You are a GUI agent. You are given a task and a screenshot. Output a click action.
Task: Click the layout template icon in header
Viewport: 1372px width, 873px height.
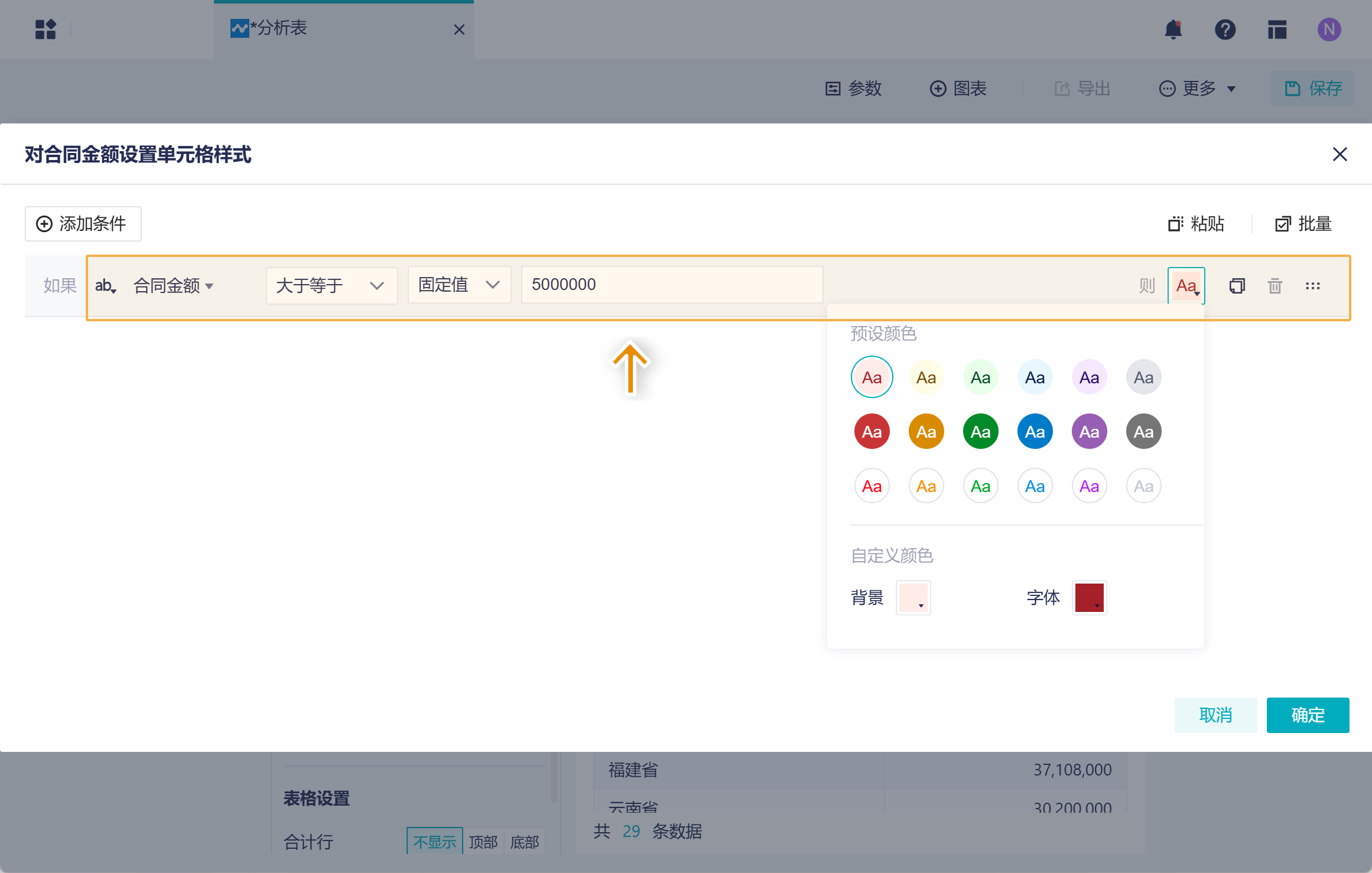tap(1277, 30)
